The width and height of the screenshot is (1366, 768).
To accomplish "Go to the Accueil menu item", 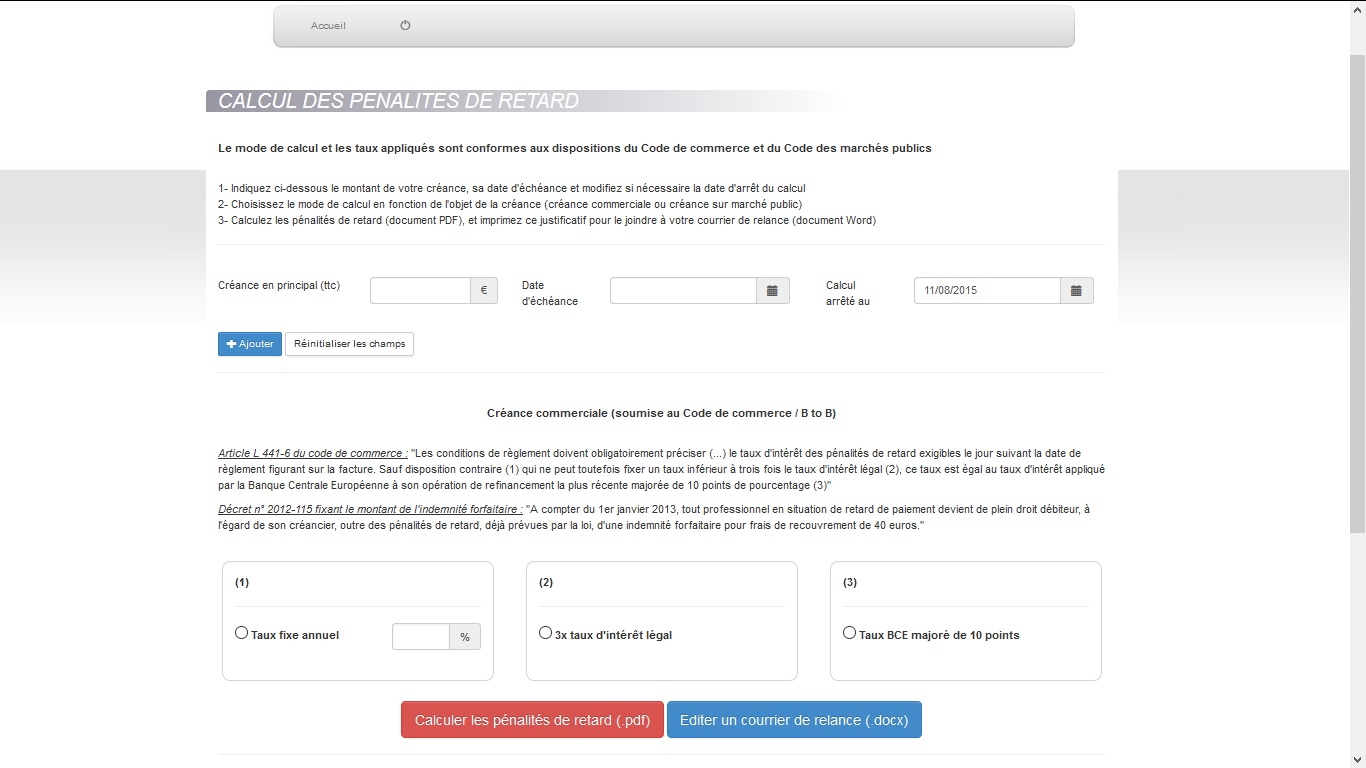I will pos(328,26).
